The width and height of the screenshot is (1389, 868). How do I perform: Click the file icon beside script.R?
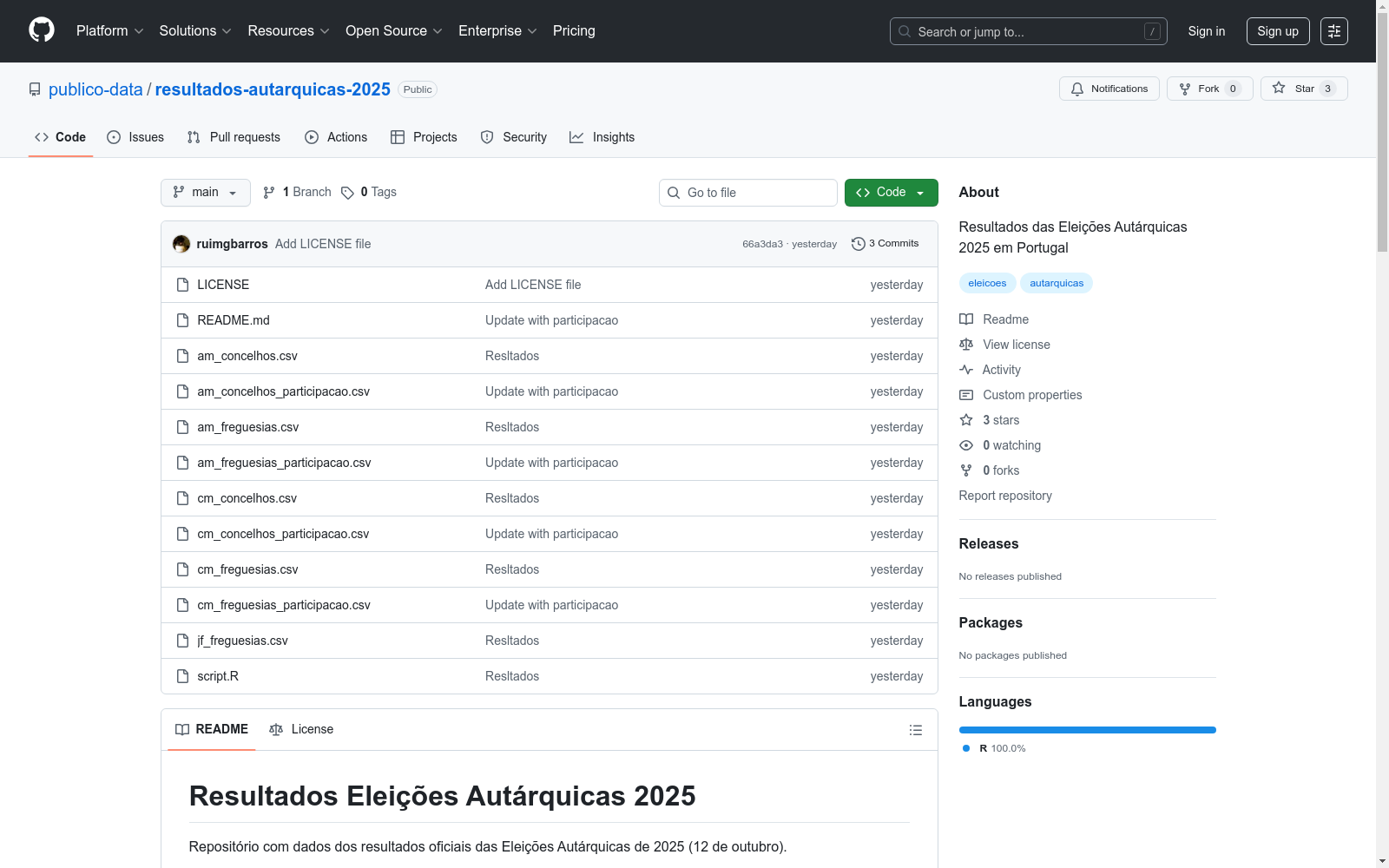(x=182, y=676)
